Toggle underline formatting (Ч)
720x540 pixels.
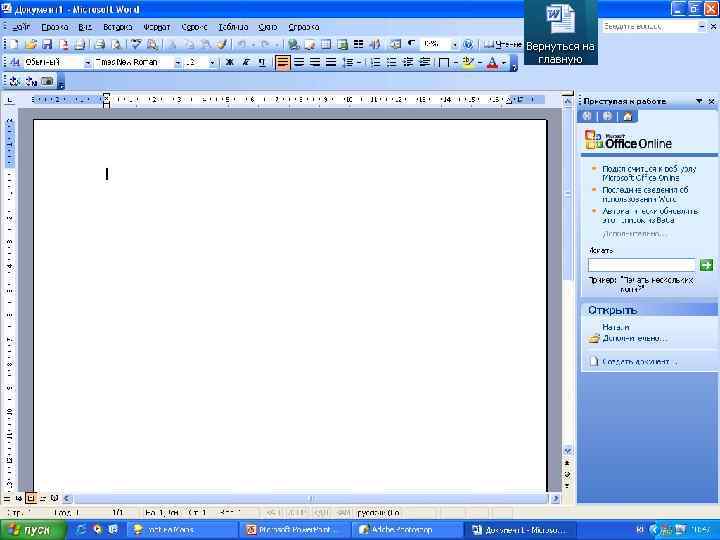pyautogui.click(x=262, y=62)
